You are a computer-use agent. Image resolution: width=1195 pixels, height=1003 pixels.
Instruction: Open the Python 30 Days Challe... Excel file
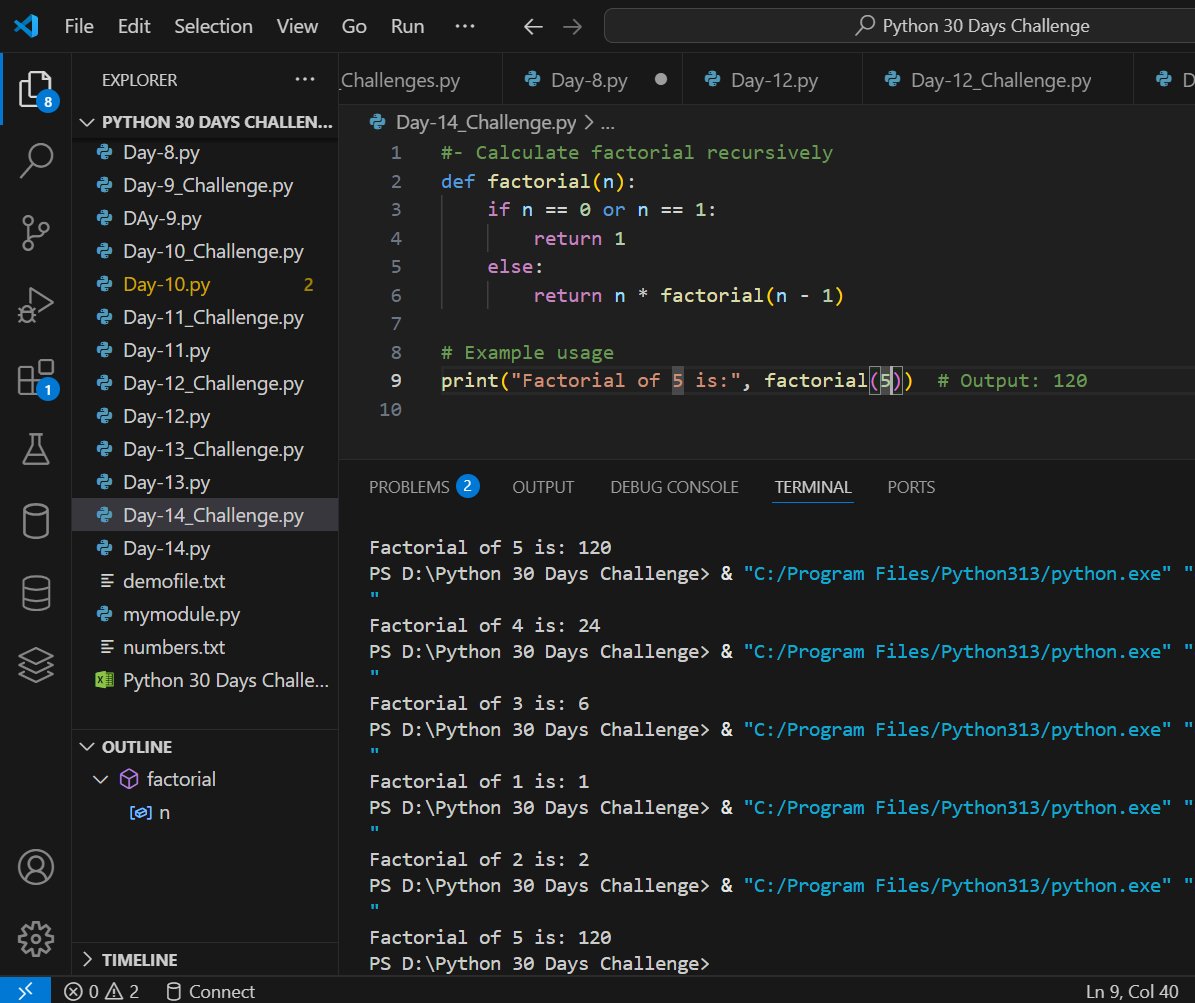[x=206, y=680]
